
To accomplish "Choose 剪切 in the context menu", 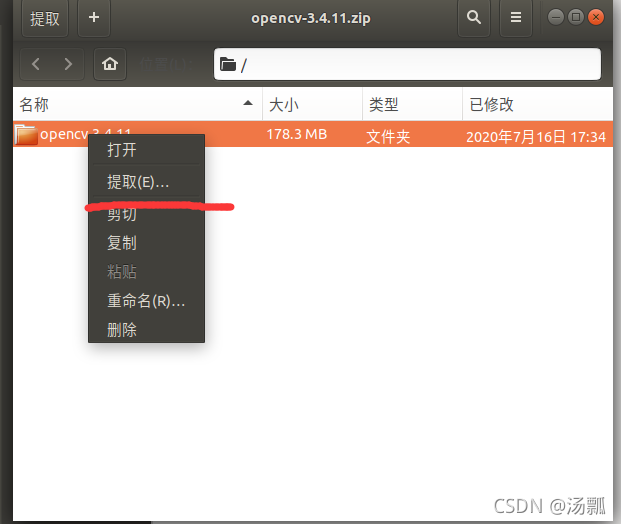I will [146, 214].
